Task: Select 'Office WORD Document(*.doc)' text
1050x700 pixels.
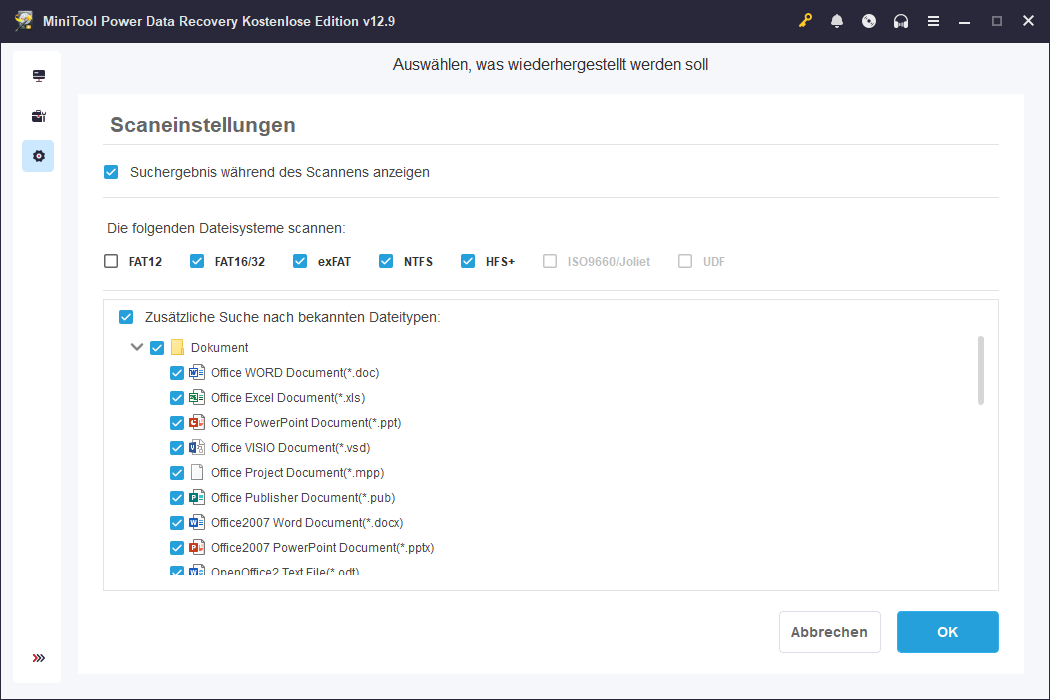Action: pos(295,372)
